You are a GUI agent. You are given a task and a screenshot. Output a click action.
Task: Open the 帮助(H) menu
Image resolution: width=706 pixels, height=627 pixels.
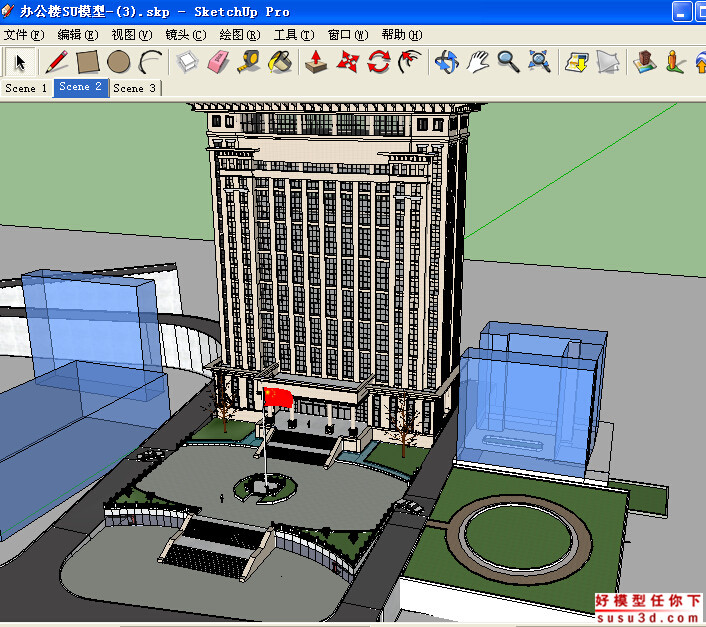coord(402,35)
